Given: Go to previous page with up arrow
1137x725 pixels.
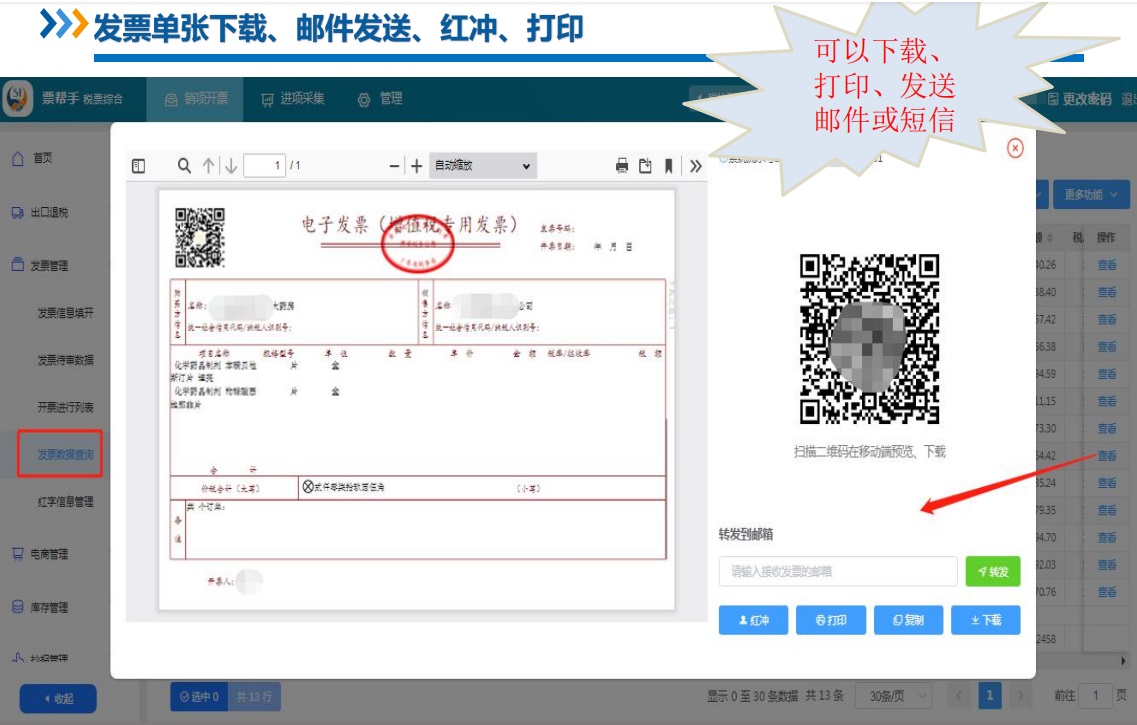Looking at the screenshot, I should 209,166.
